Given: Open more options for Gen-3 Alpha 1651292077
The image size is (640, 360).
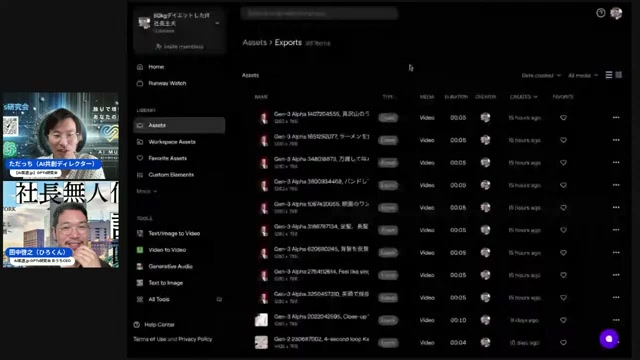Looking at the screenshot, I should click(616, 140).
